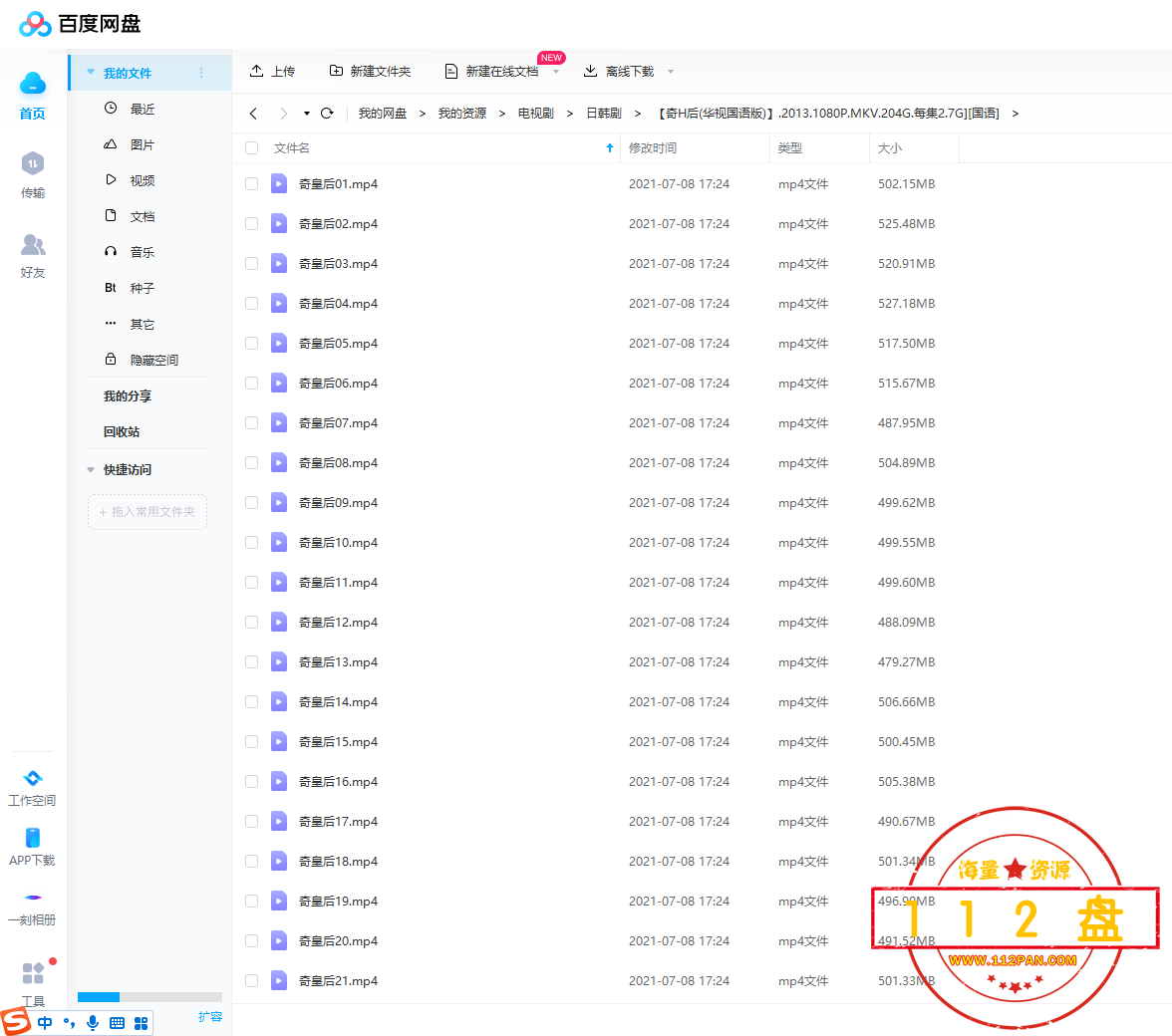Image resolution: width=1172 pixels, height=1036 pixels.
Task: Click the Baidu Netdisk logo
Action: (80, 24)
